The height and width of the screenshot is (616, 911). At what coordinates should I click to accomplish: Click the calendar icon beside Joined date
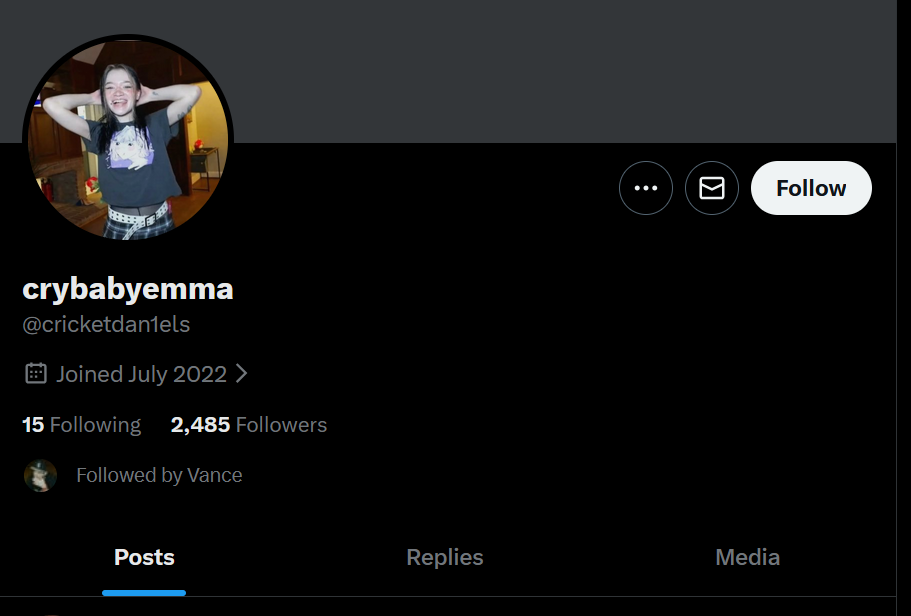(35, 374)
